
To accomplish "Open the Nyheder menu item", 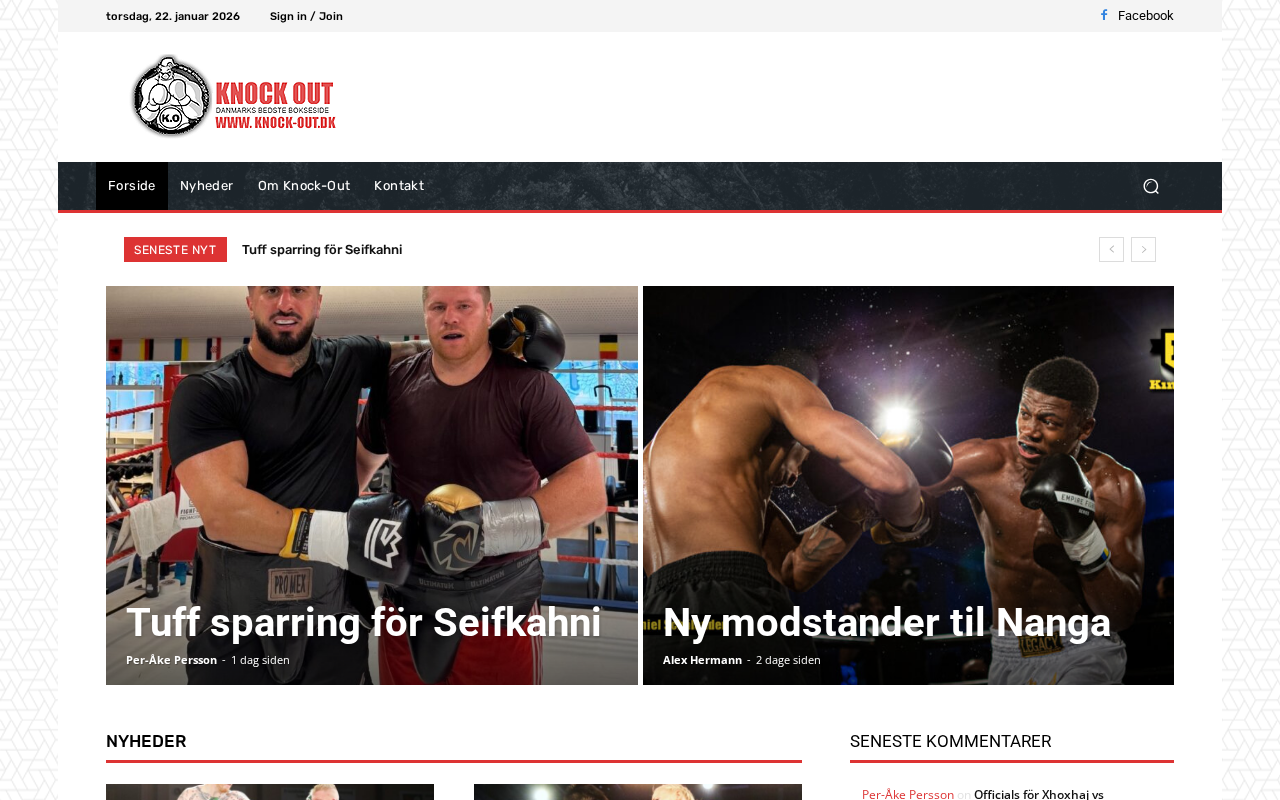I will click(206, 186).
